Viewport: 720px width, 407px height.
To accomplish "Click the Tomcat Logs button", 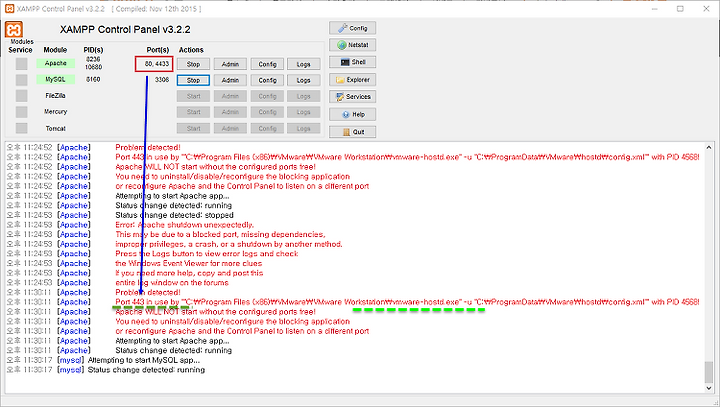I will tap(304, 129).
